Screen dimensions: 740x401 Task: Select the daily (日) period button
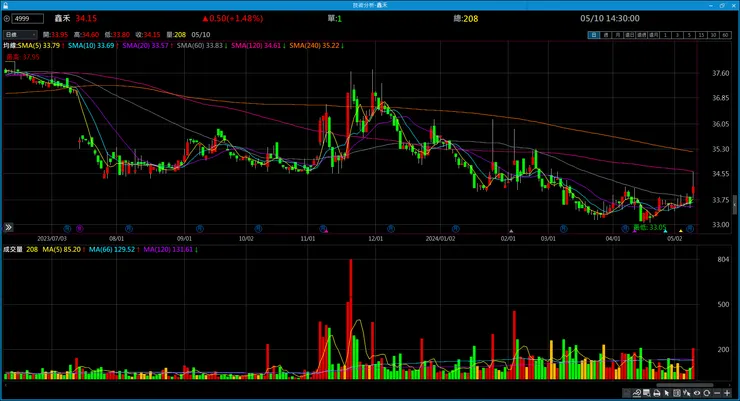tap(594, 35)
